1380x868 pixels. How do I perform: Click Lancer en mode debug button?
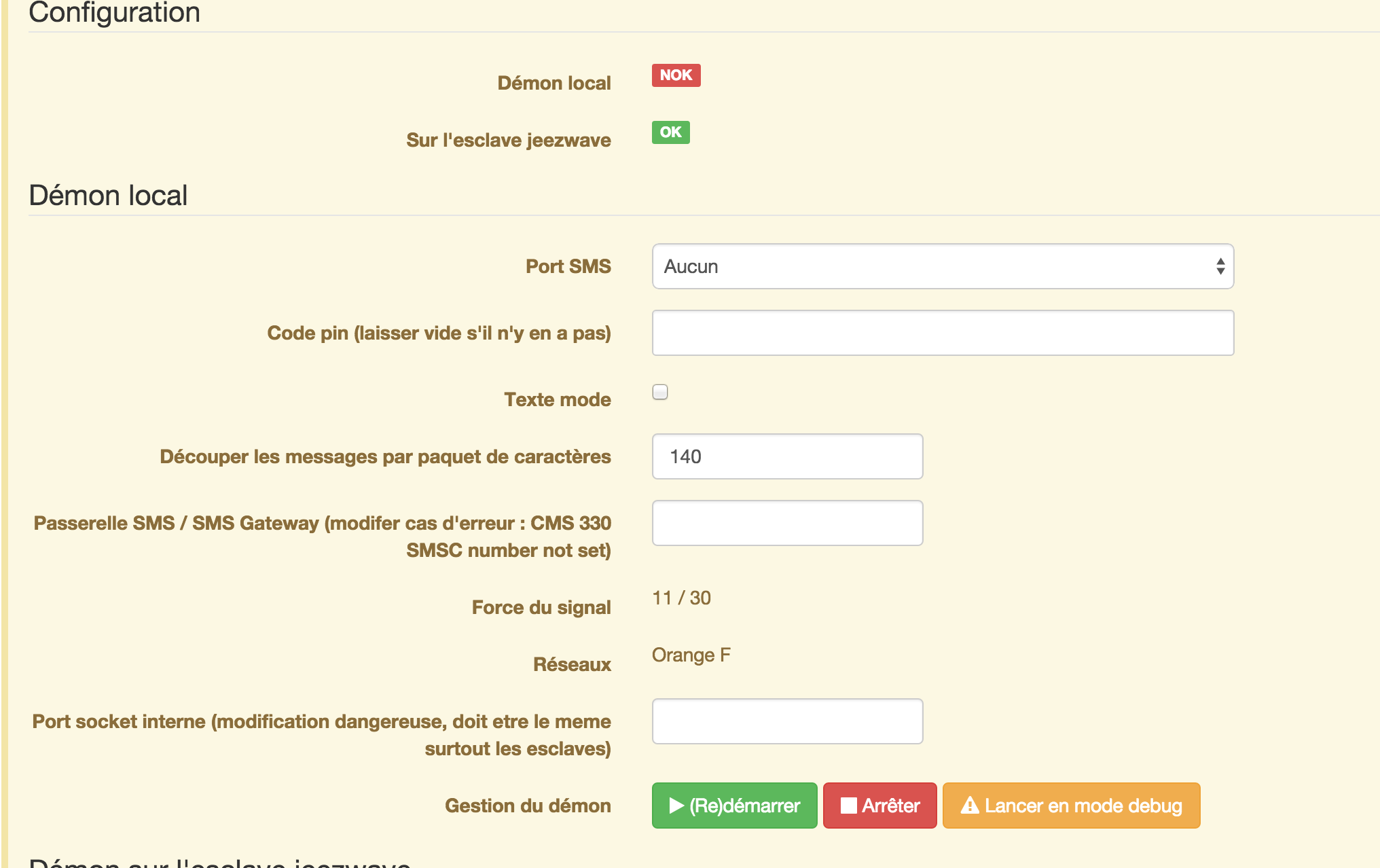[1071, 806]
